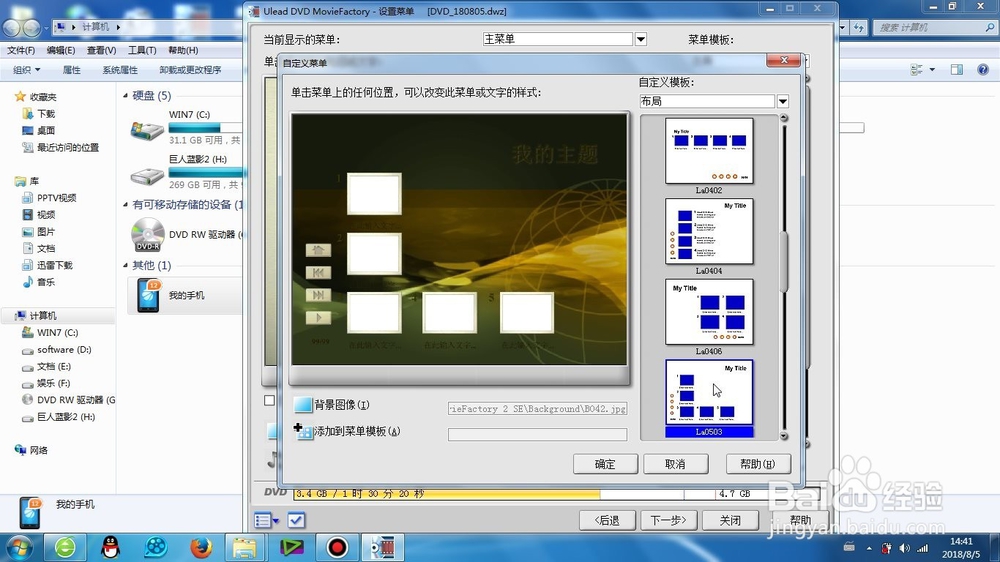Image resolution: width=1000 pixels, height=562 pixels.
Task: Click the 帮助(H) button in dialog
Action: tap(758, 464)
